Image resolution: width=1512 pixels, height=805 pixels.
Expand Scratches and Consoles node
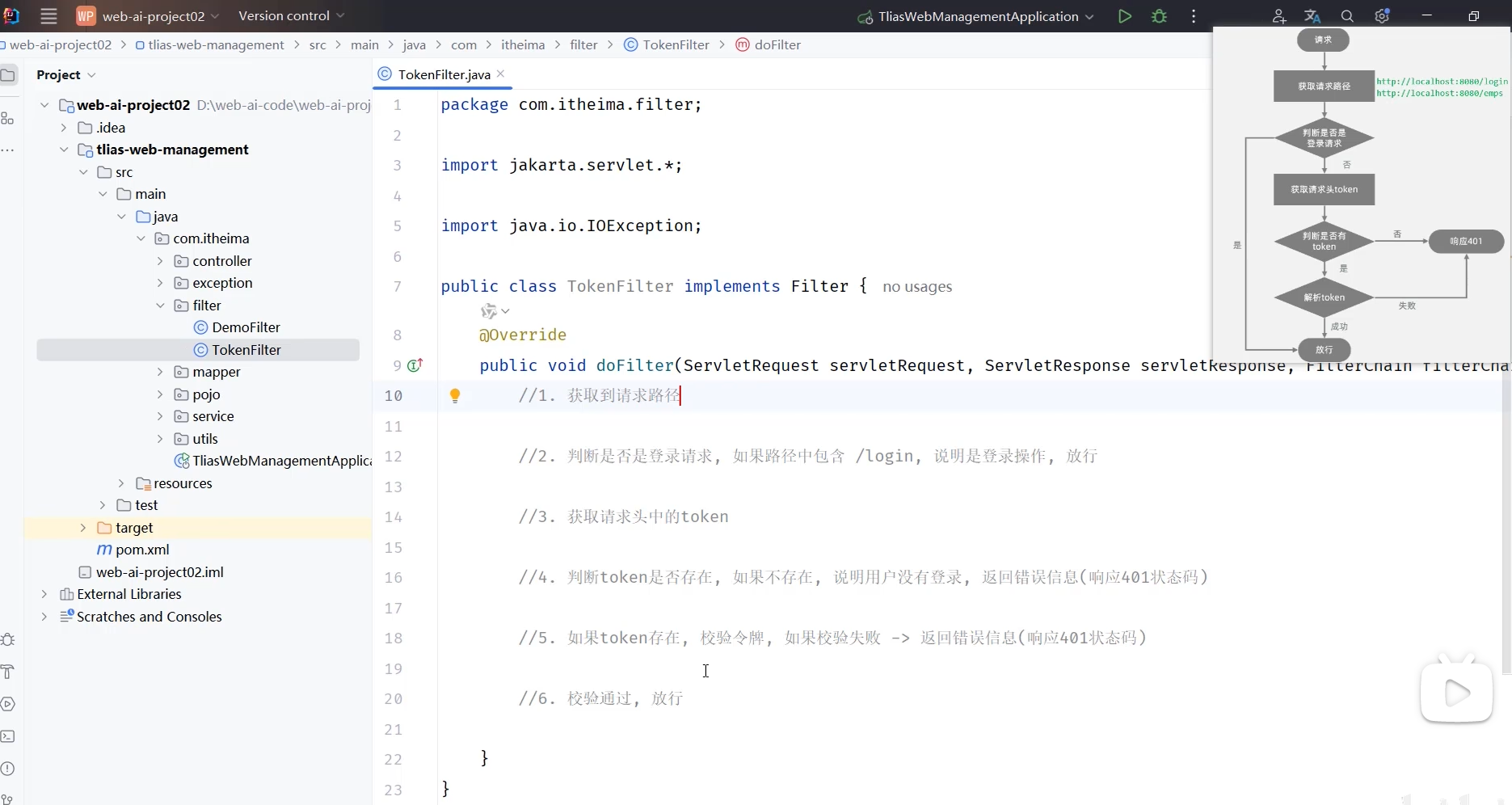coord(44,617)
